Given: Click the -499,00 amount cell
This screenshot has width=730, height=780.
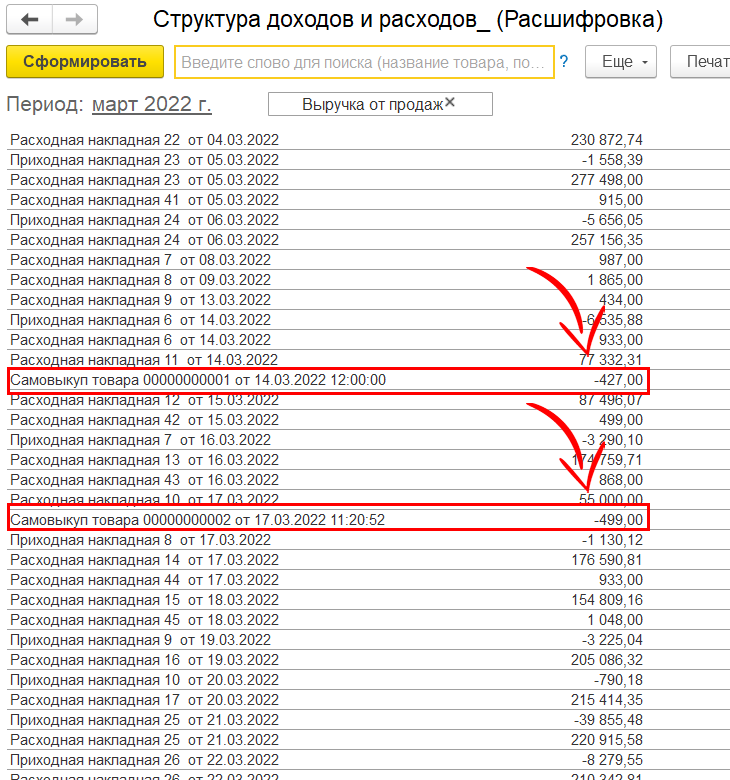Looking at the screenshot, I should (617, 520).
